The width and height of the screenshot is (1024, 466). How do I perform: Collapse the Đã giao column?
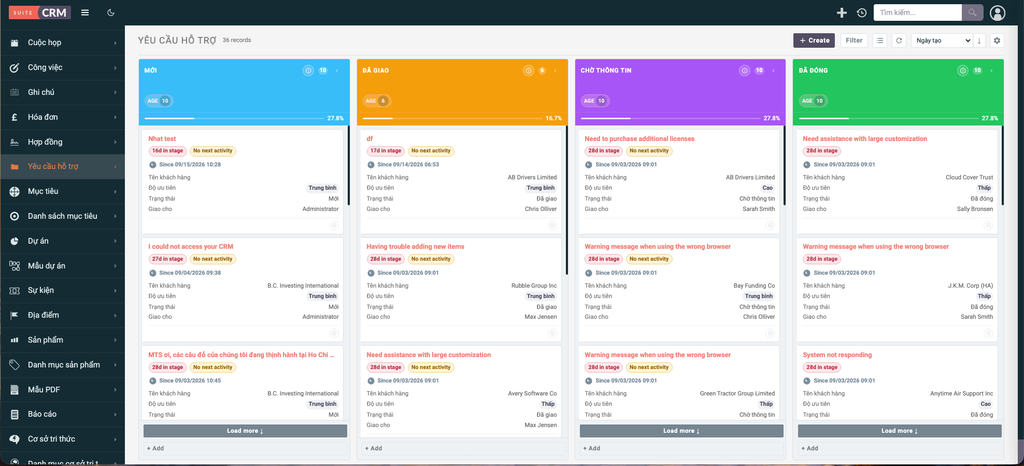click(x=555, y=70)
